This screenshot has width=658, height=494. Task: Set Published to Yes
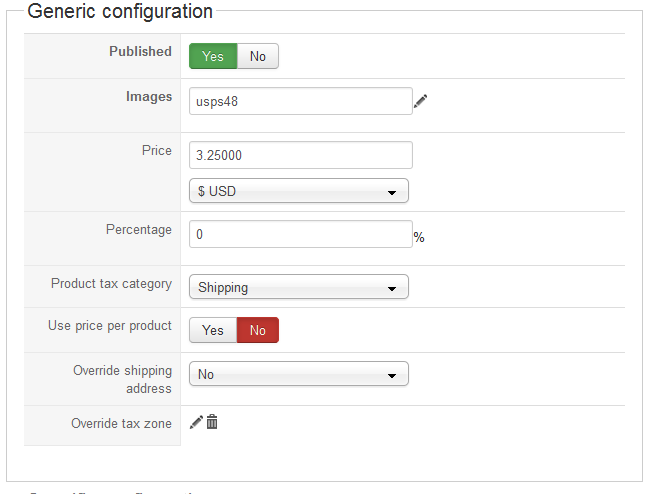213,57
